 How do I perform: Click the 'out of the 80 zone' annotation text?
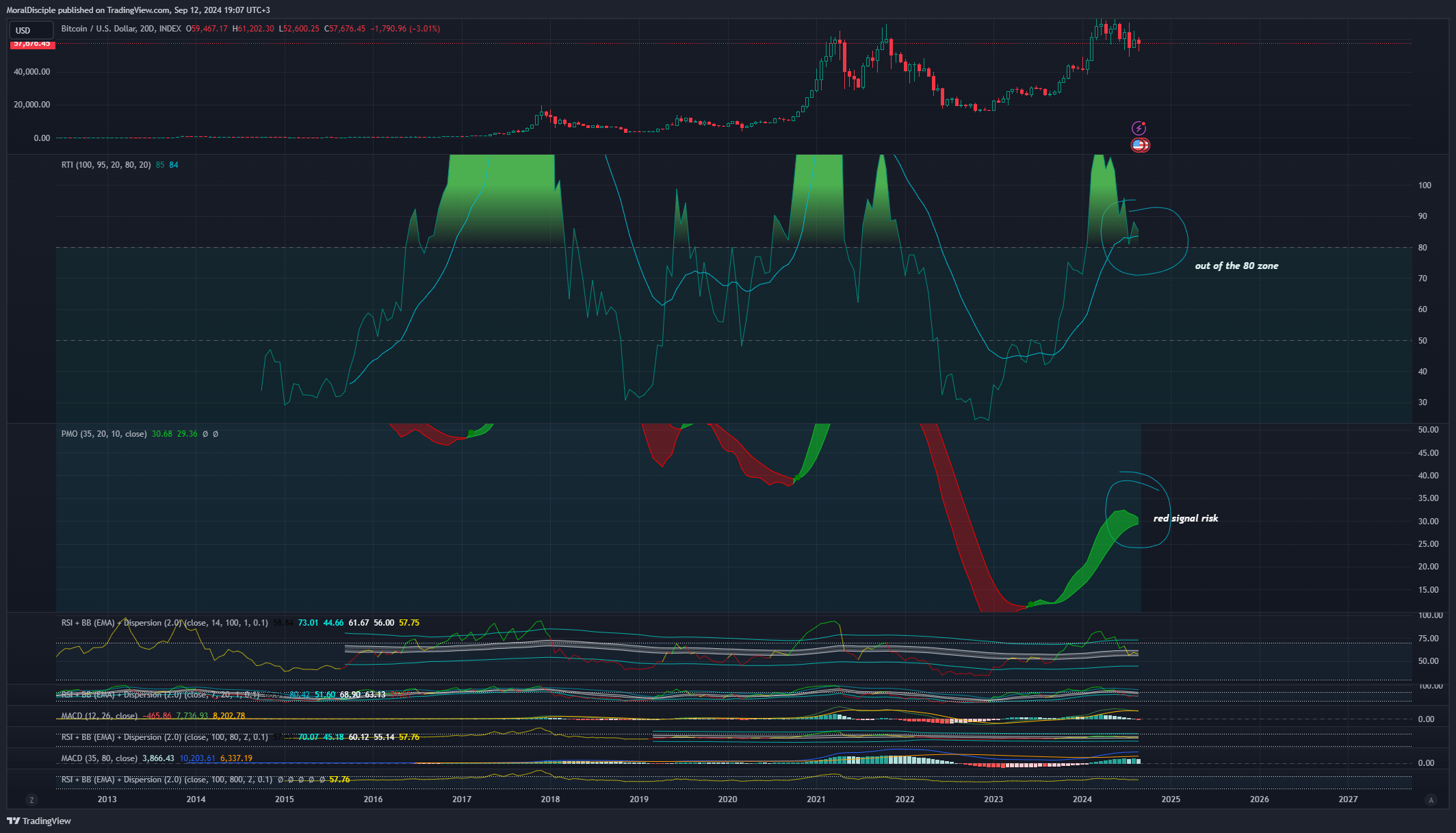click(1236, 266)
